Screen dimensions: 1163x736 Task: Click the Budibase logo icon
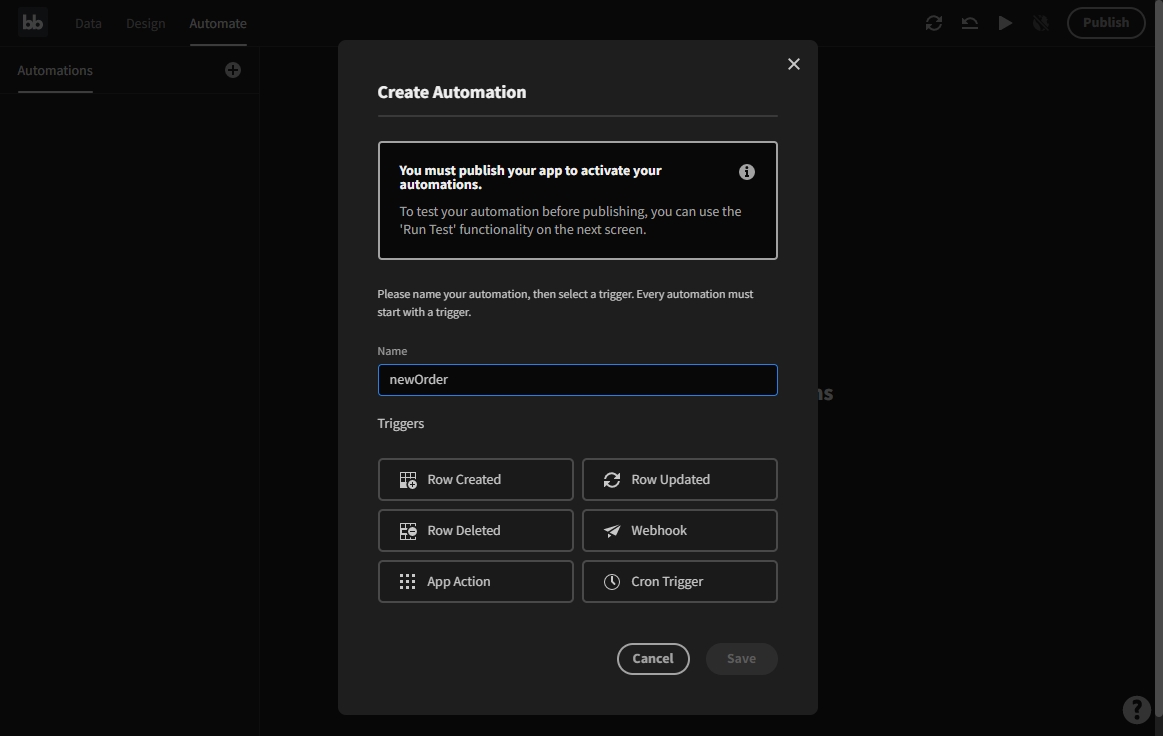pyautogui.click(x=33, y=22)
